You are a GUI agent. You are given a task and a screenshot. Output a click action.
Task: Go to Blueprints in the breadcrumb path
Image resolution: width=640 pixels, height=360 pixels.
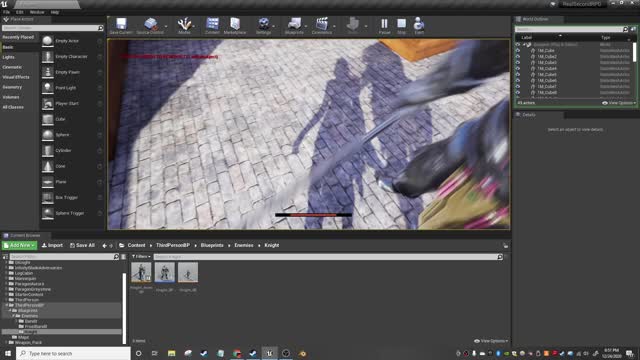(x=212, y=245)
